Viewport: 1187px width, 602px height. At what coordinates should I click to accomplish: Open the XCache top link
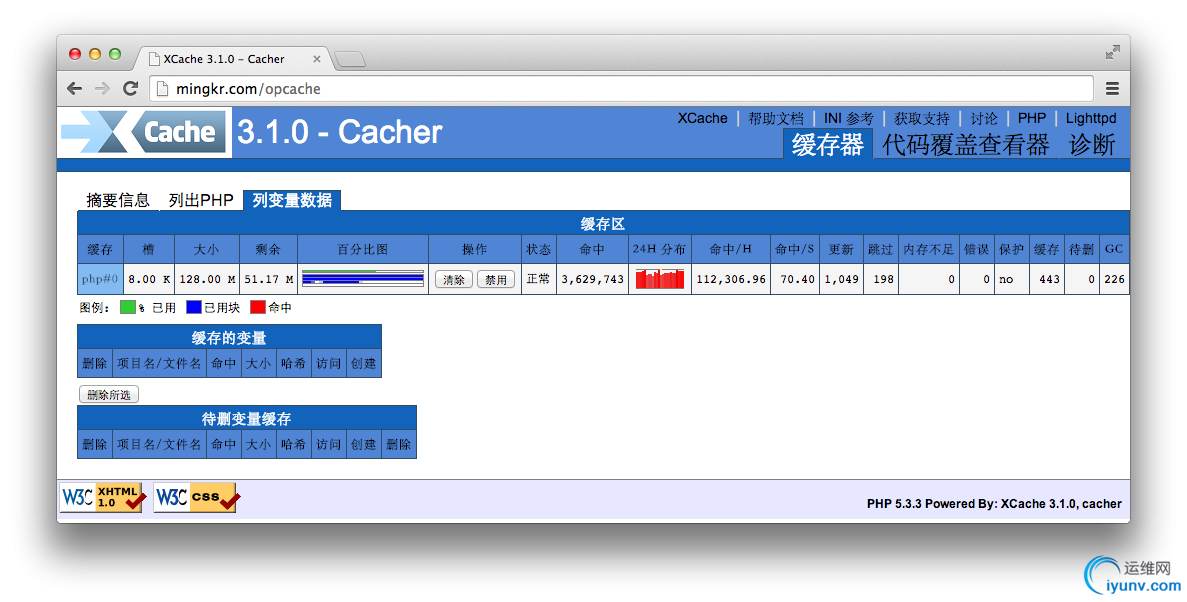click(702, 118)
